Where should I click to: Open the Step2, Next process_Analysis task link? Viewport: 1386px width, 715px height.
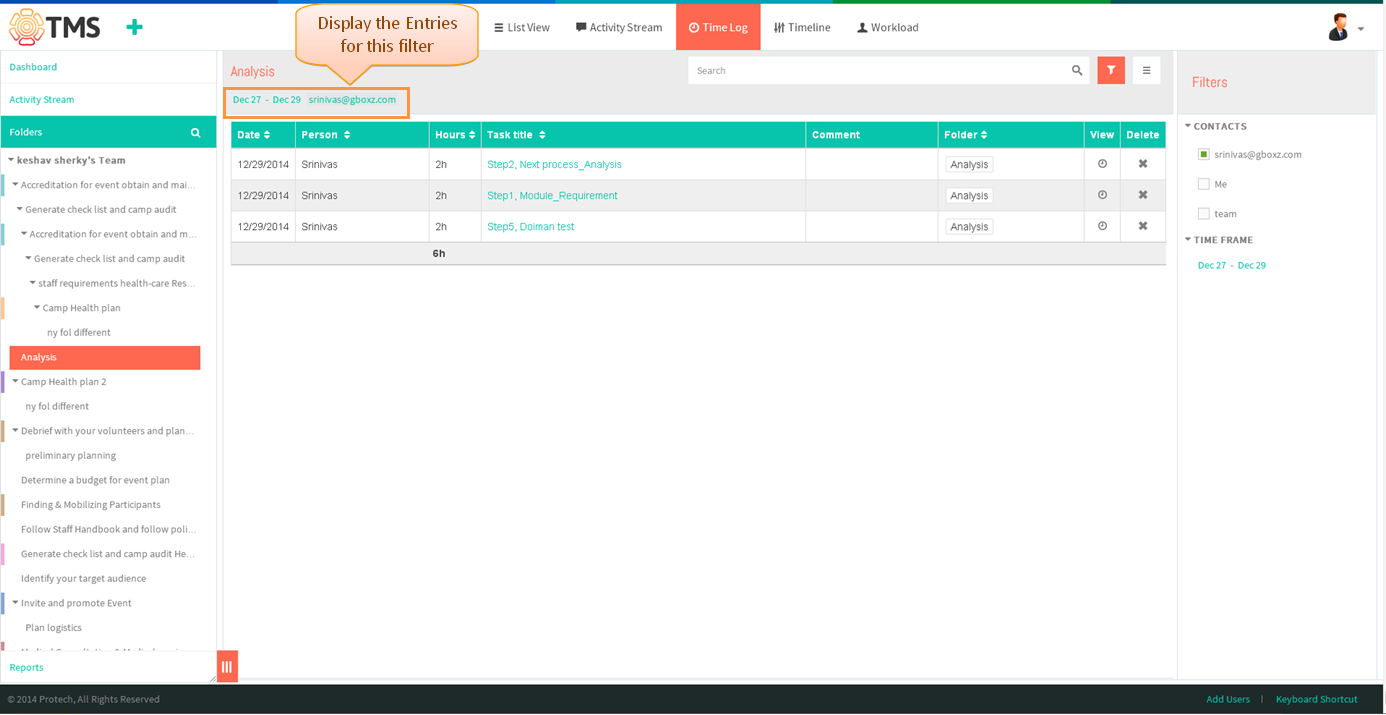pyautogui.click(x=554, y=164)
